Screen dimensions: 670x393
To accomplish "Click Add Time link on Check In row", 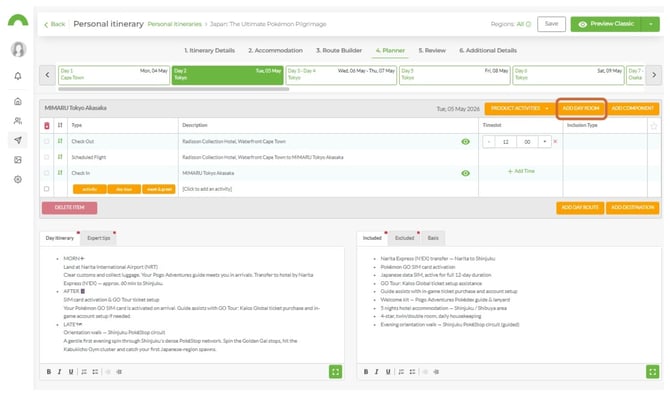I will click(521, 171).
